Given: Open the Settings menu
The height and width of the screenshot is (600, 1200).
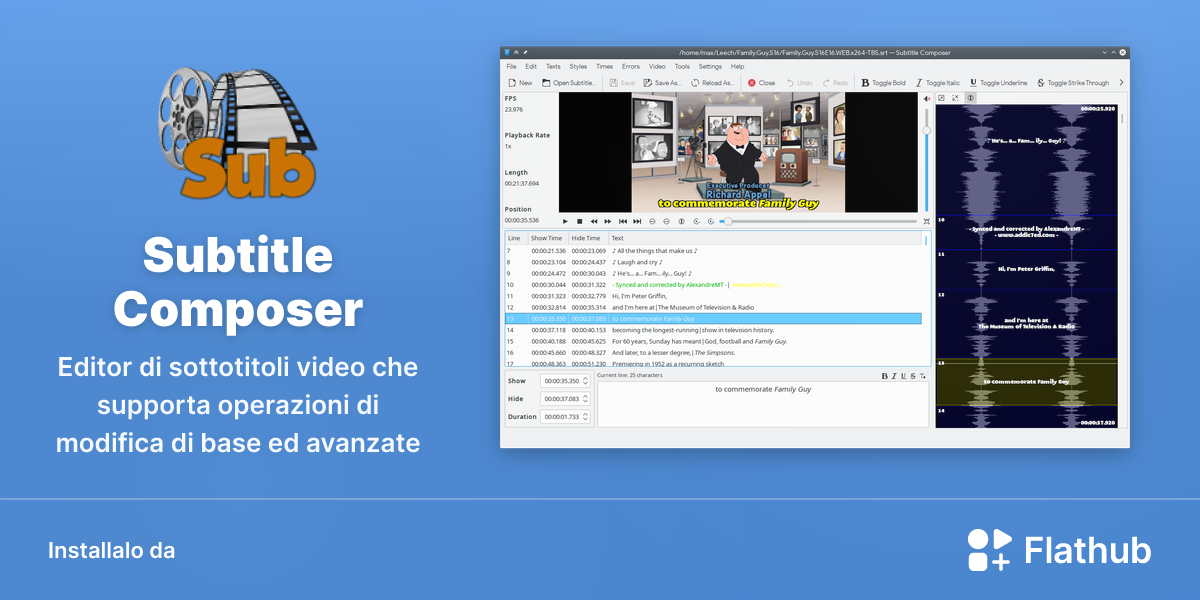Looking at the screenshot, I should [x=710, y=66].
